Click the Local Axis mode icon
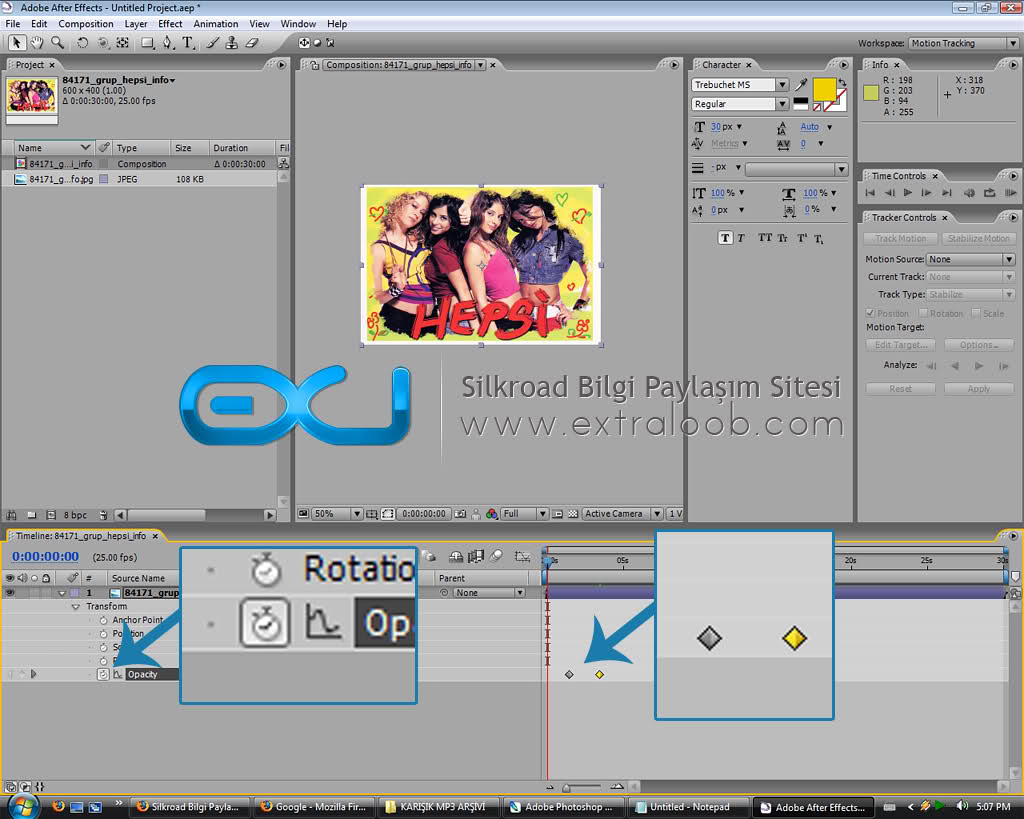Screen dimensions: 1024x819 coord(304,43)
